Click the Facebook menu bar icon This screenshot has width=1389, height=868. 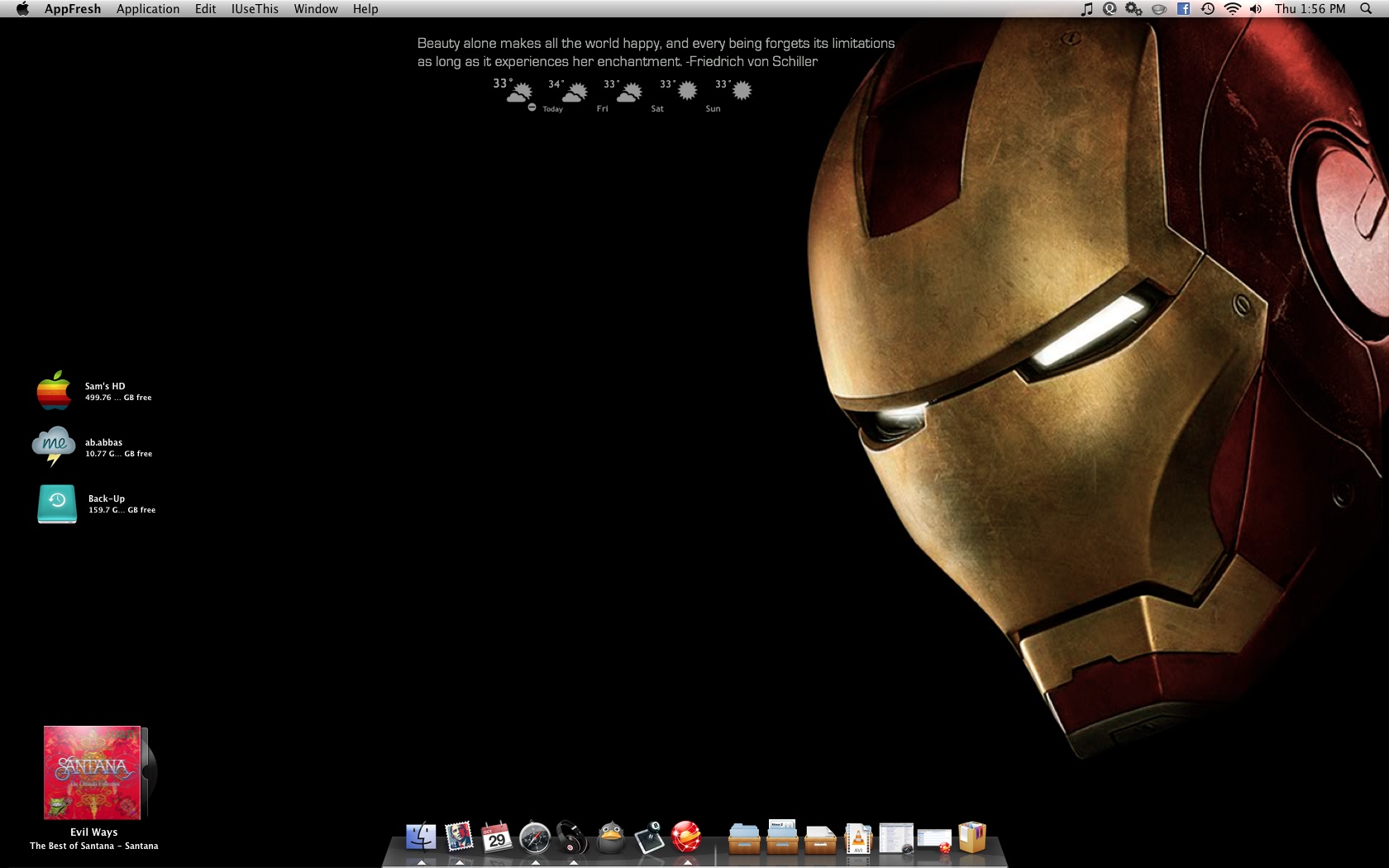point(1183,9)
